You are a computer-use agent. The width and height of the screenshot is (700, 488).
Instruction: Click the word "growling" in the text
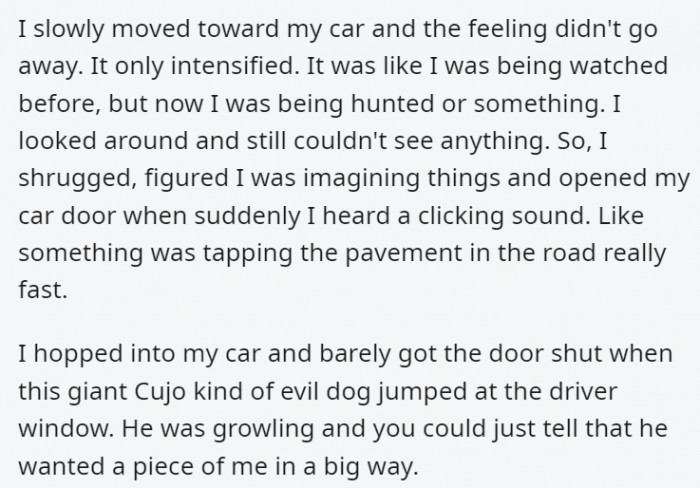tap(263, 430)
